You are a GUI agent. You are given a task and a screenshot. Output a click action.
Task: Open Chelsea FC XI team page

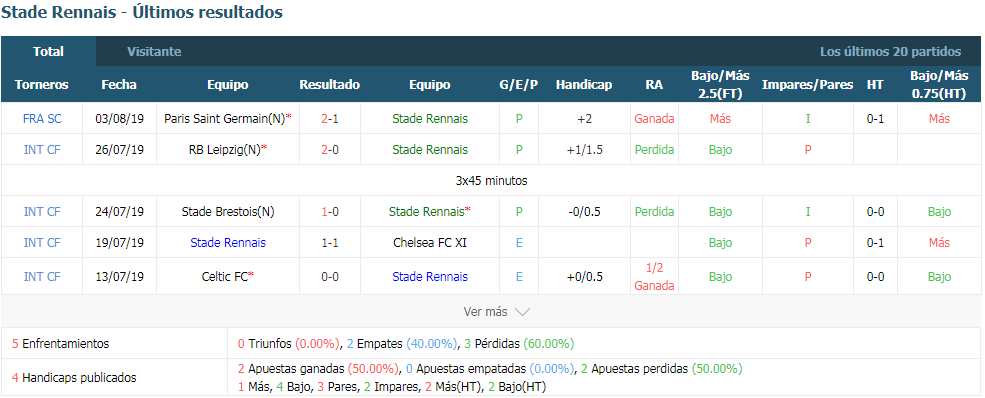pos(430,242)
